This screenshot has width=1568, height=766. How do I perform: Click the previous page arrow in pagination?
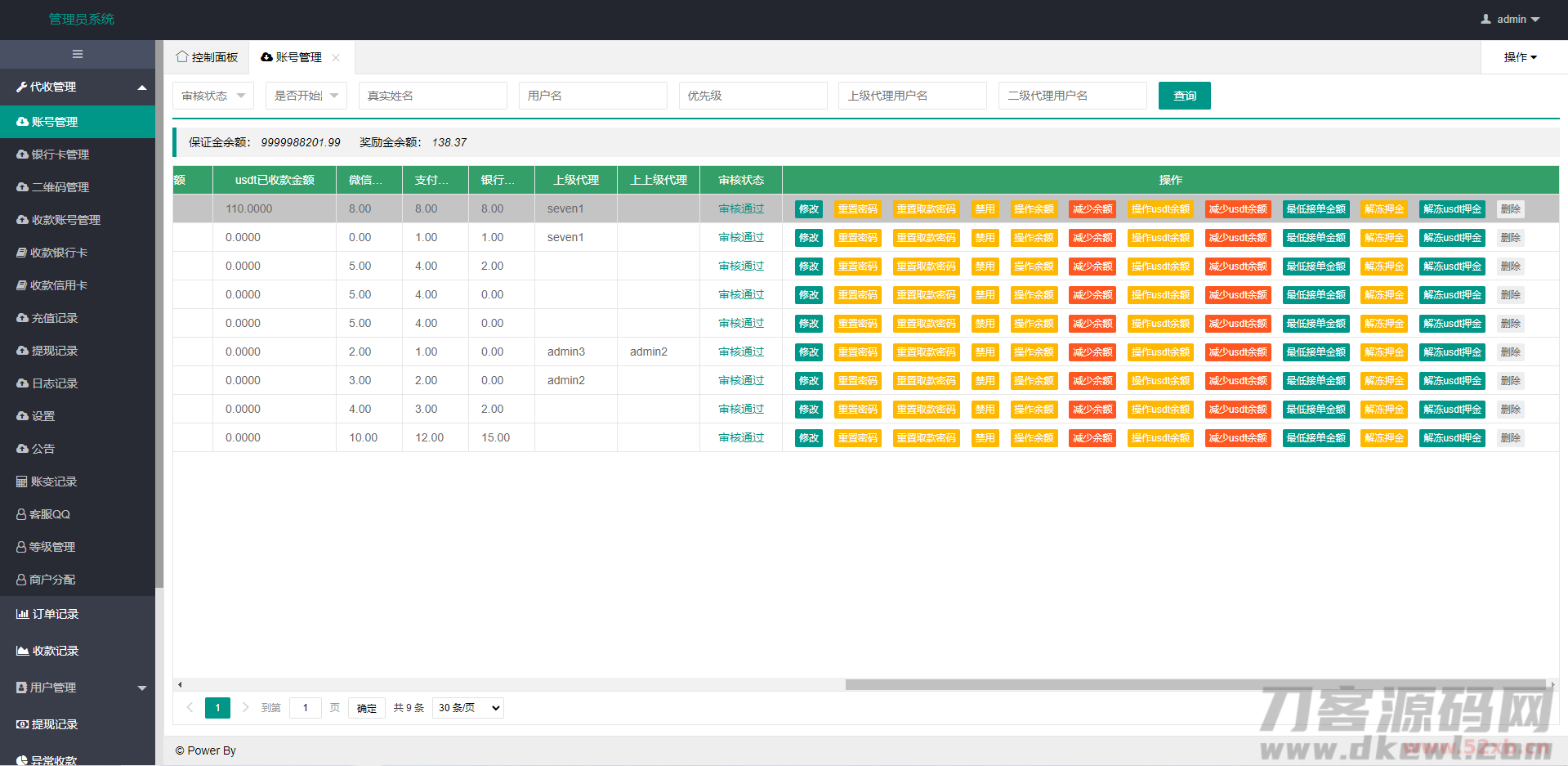click(190, 707)
